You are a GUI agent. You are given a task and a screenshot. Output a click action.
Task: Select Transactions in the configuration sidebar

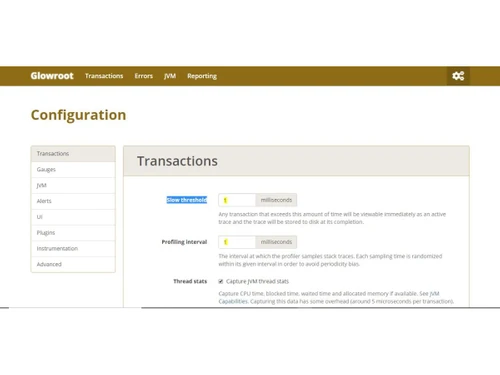click(73, 154)
